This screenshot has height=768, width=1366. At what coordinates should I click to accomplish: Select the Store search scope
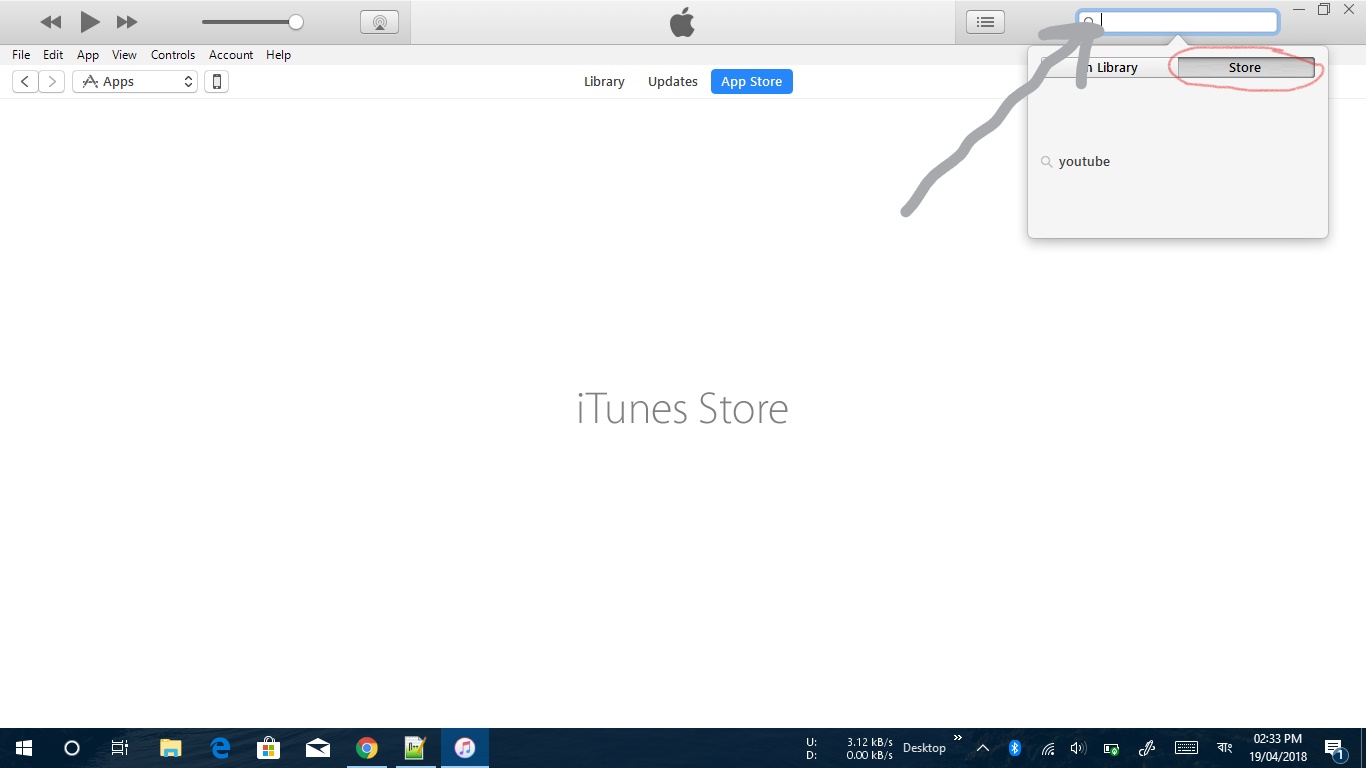coord(1245,67)
